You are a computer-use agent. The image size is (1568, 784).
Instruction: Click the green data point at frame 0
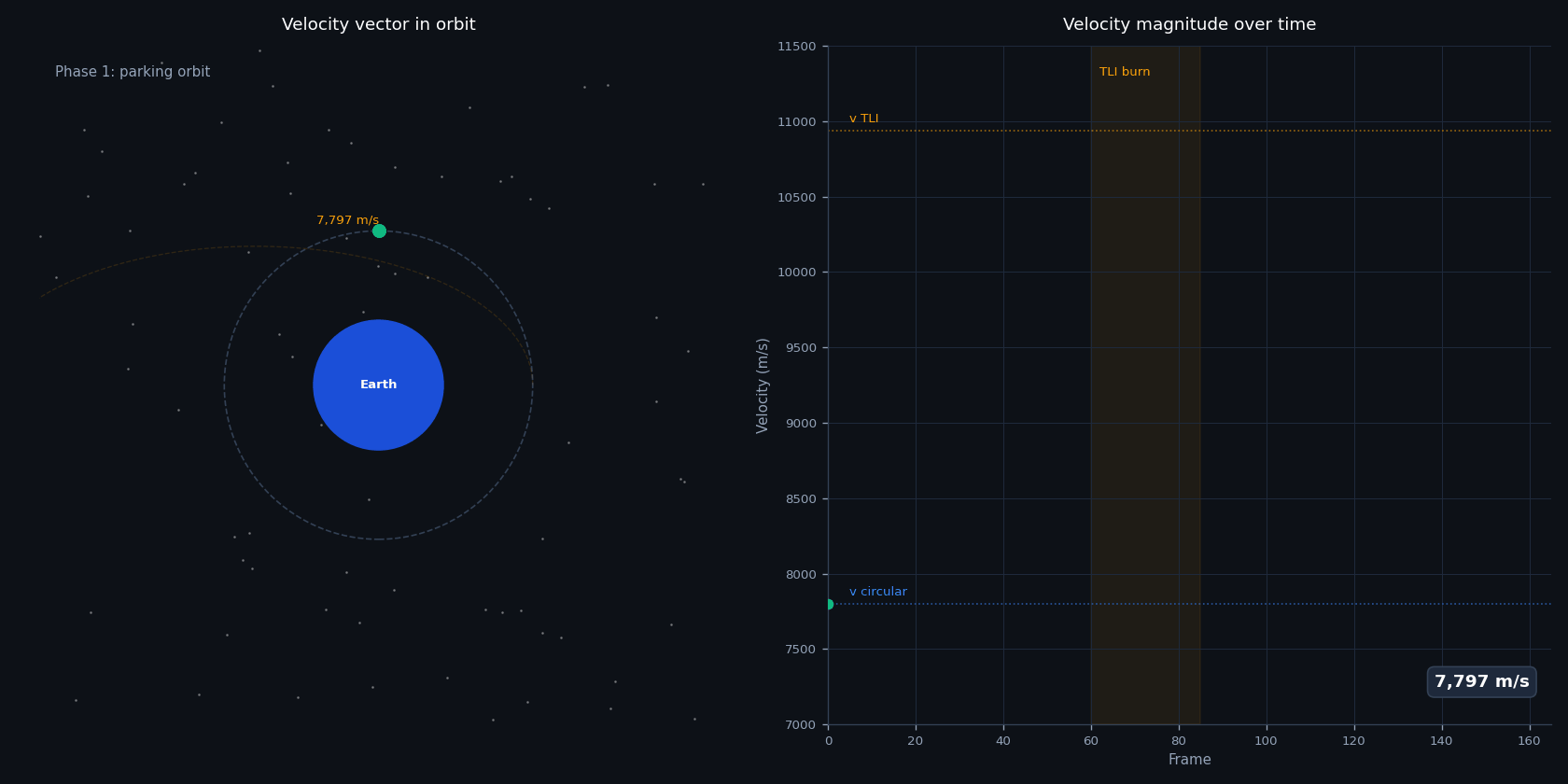828,604
